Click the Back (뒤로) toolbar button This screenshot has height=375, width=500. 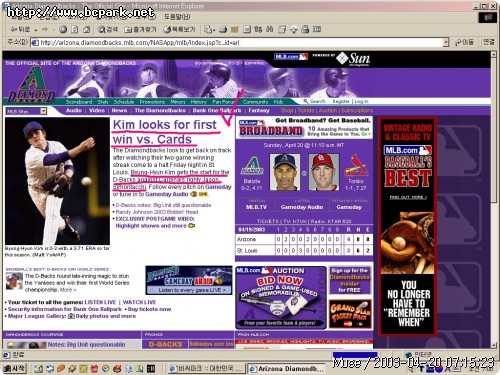pos(20,30)
